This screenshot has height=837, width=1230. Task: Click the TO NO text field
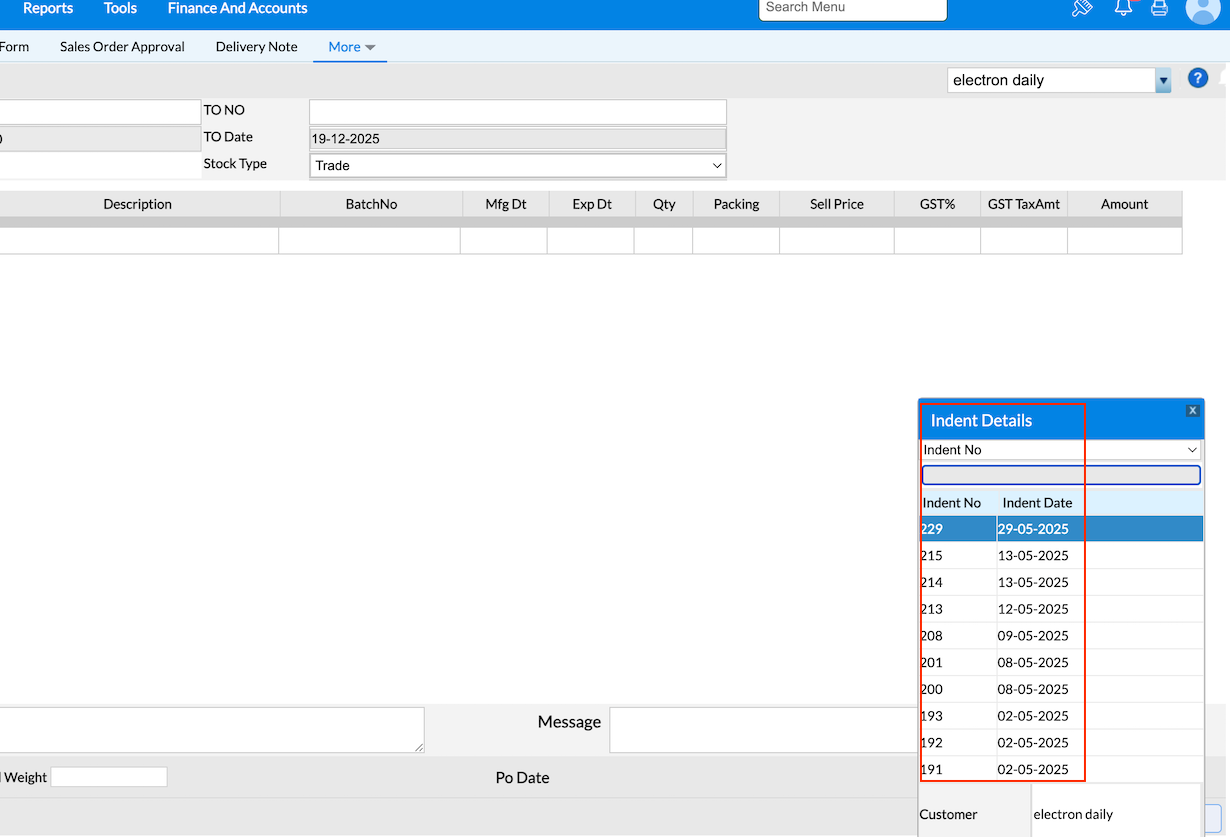point(517,111)
